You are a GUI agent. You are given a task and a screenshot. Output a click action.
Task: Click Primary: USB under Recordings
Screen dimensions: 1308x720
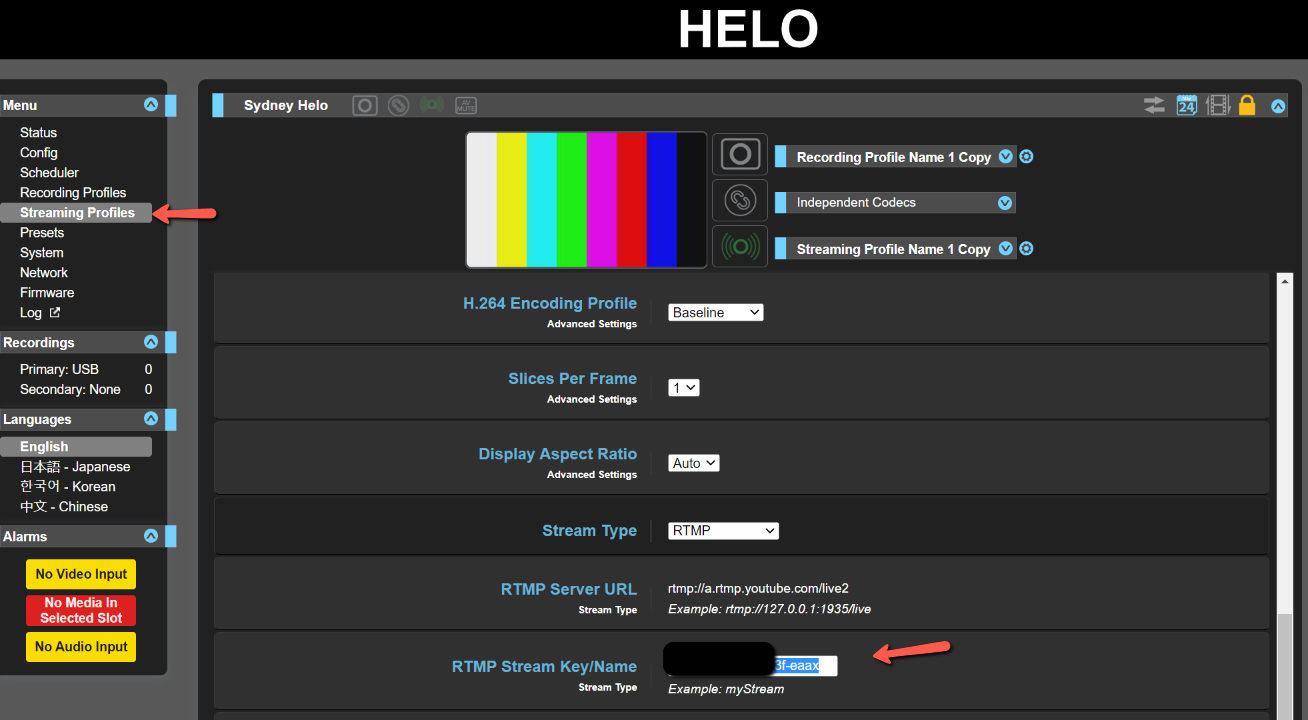59,369
